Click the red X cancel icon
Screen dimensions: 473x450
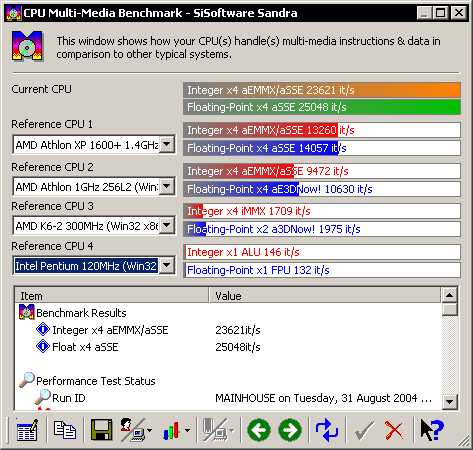394,430
